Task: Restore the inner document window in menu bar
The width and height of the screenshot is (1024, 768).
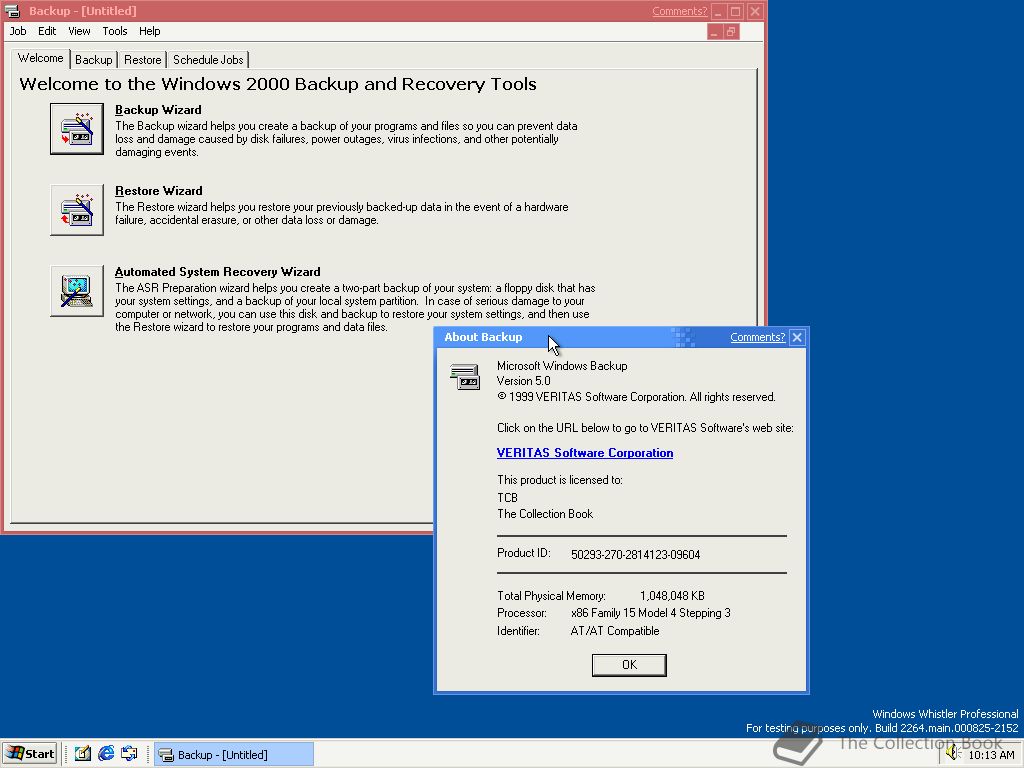Action: point(731,31)
